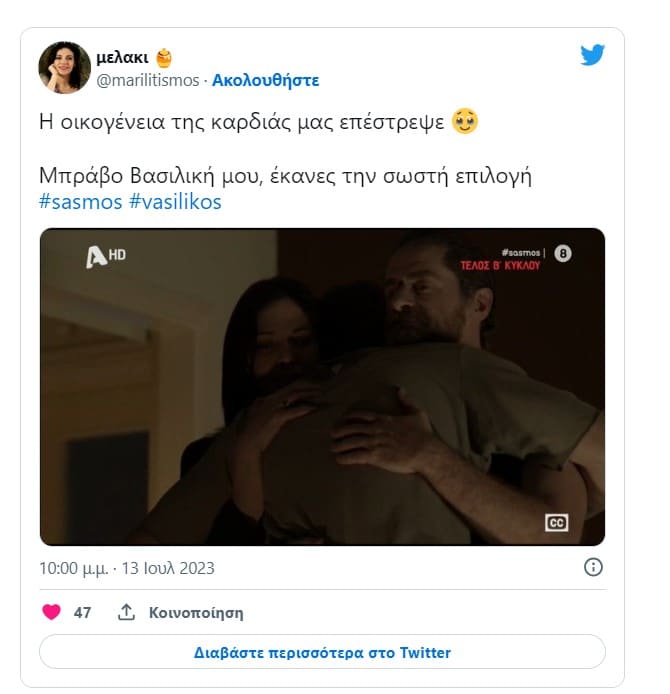The height and width of the screenshot is (694, 670).
Task: Click the 47 likes count
Action: 82,613
